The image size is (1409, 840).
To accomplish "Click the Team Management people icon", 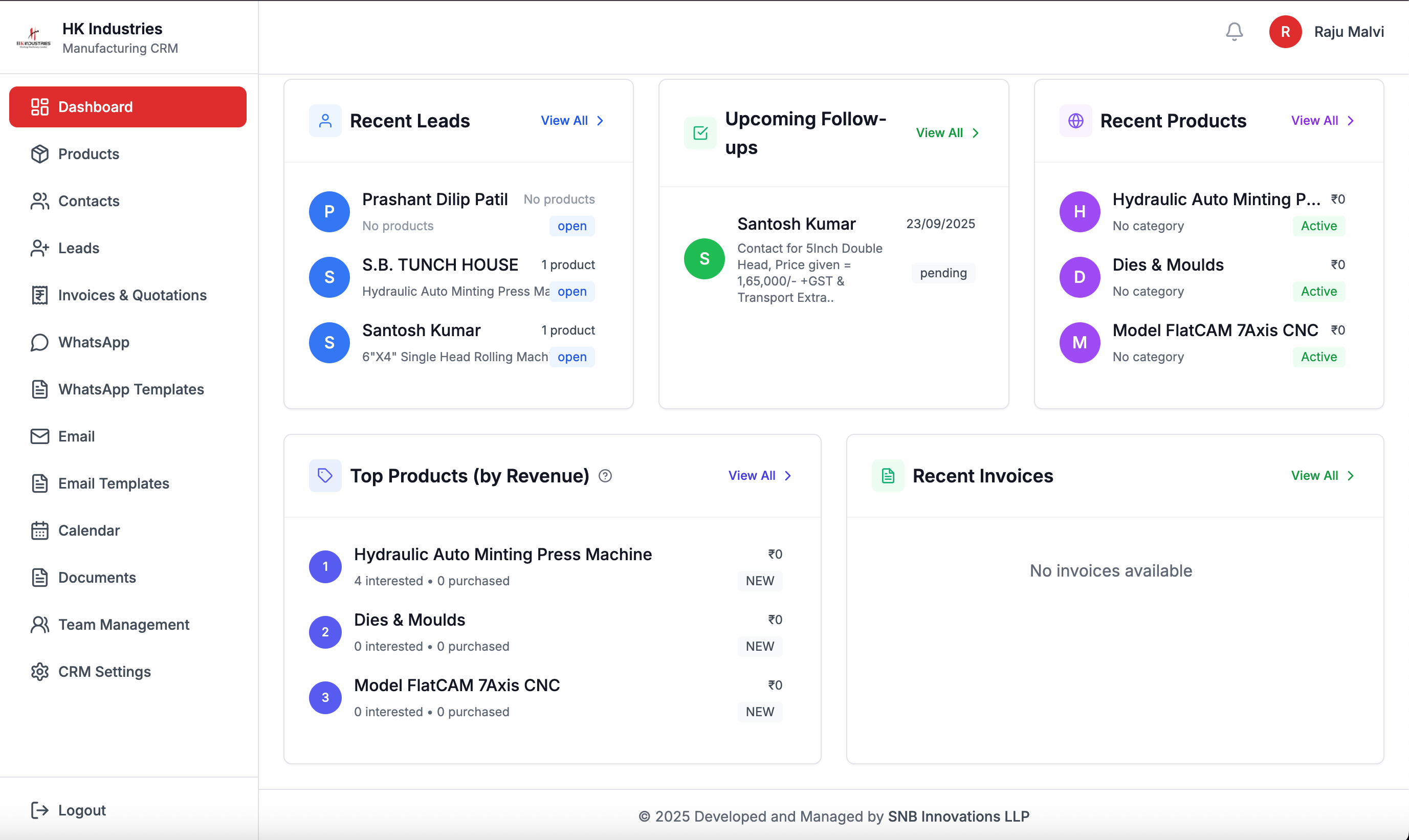I will [39, 624].
